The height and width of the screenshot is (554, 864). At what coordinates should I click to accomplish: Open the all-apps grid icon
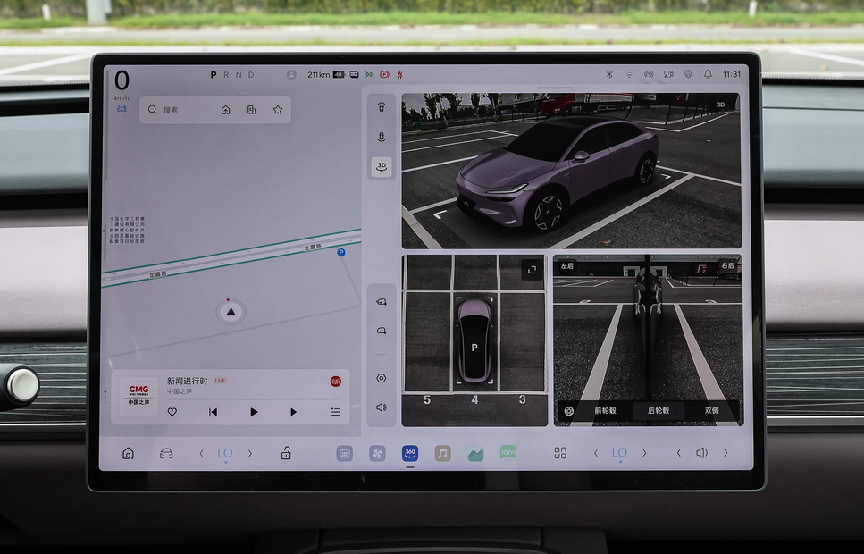click(x=560, y=453)
